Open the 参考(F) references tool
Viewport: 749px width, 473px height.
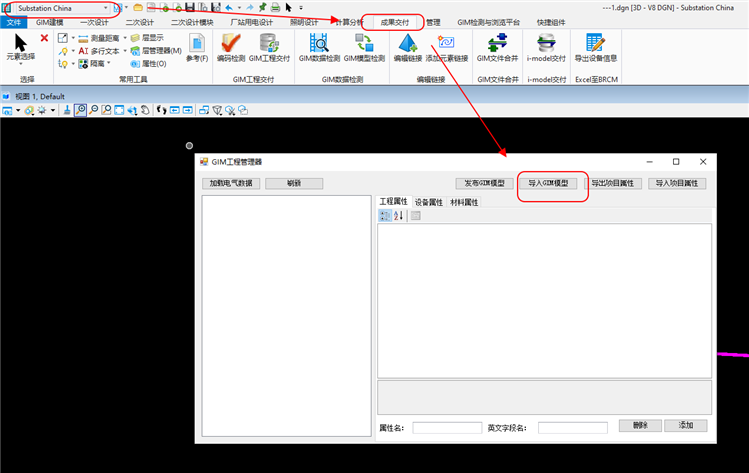[197, 48]
